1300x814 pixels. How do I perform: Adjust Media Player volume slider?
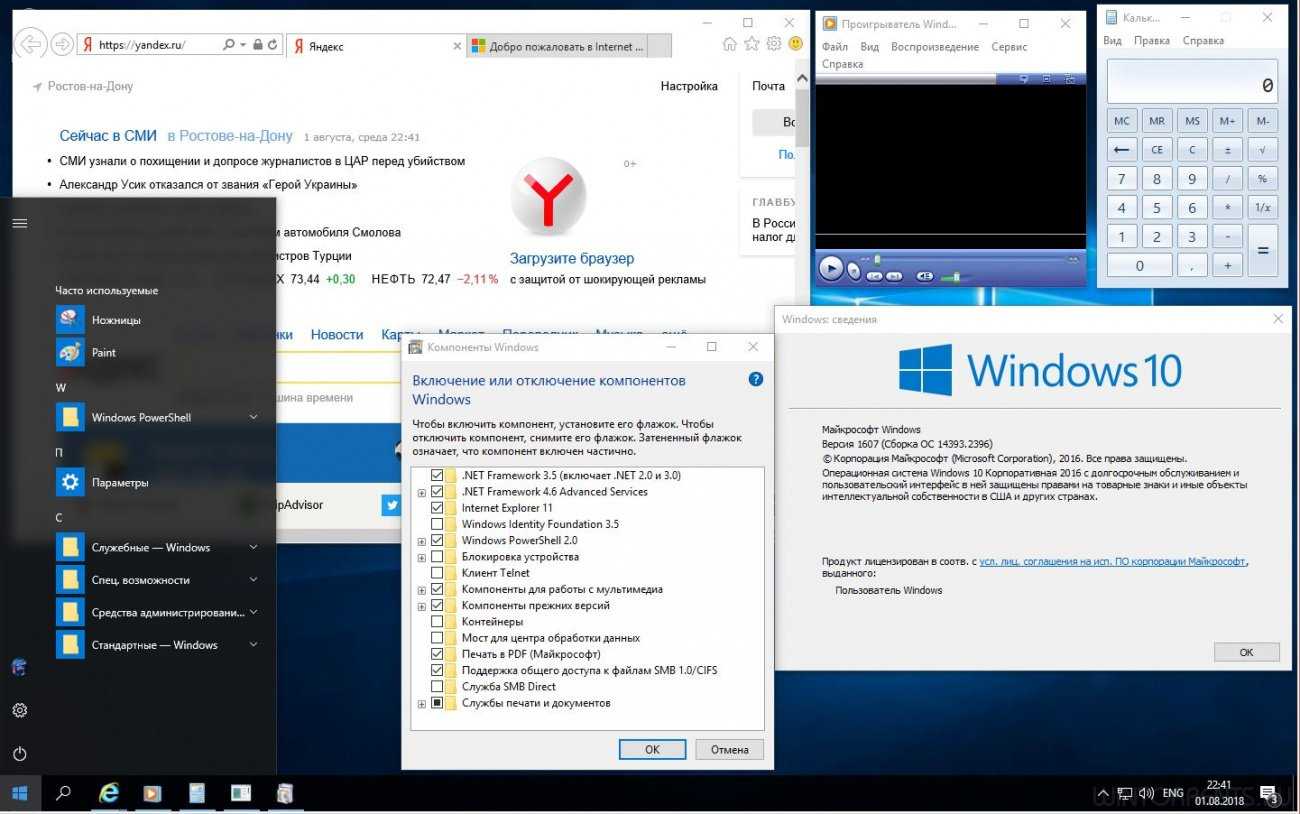click(957, 277)
